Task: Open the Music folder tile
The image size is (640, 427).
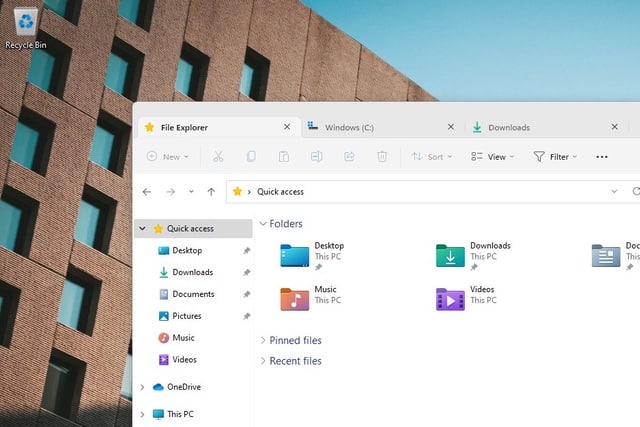Action: click(295, 298)
